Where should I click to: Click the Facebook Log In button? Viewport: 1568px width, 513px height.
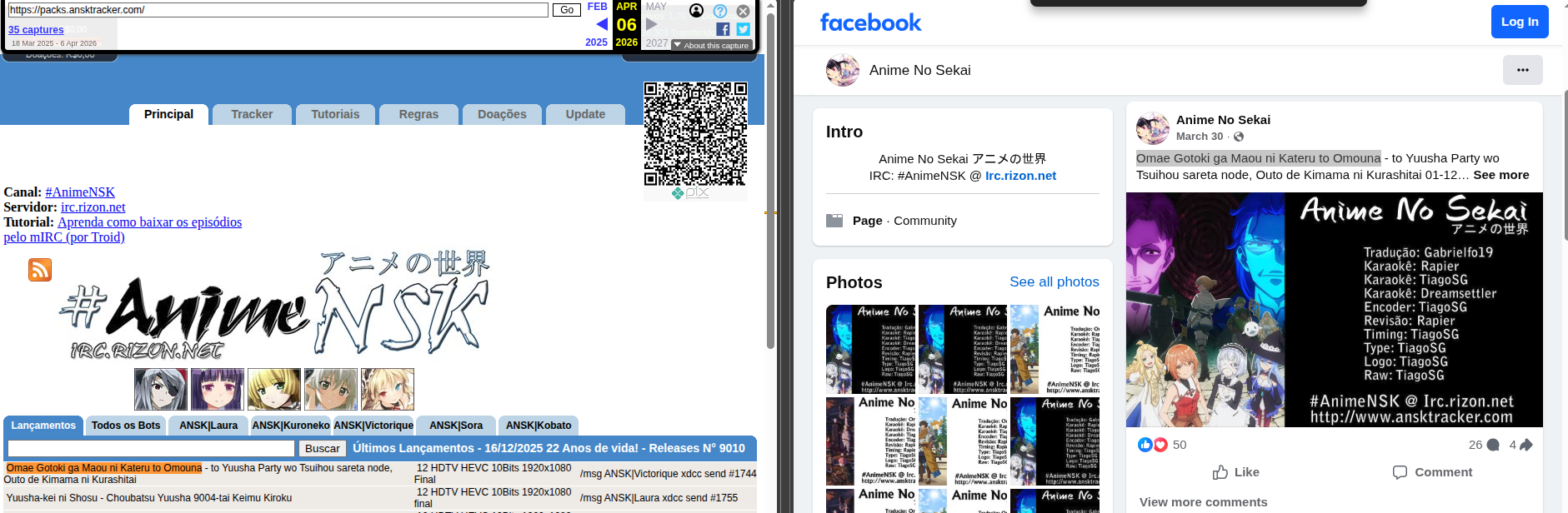1520,22
